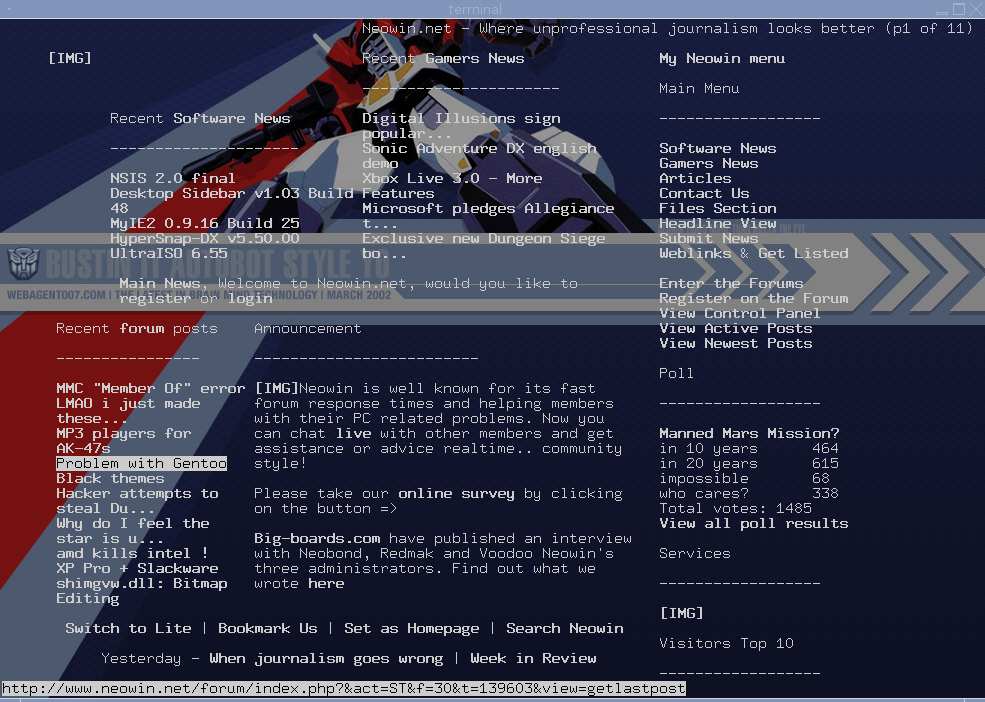Click the Recent Gamers News heading
Viewport: 985px width, 702px height.
pyautogui.click(x=443, y=58)
